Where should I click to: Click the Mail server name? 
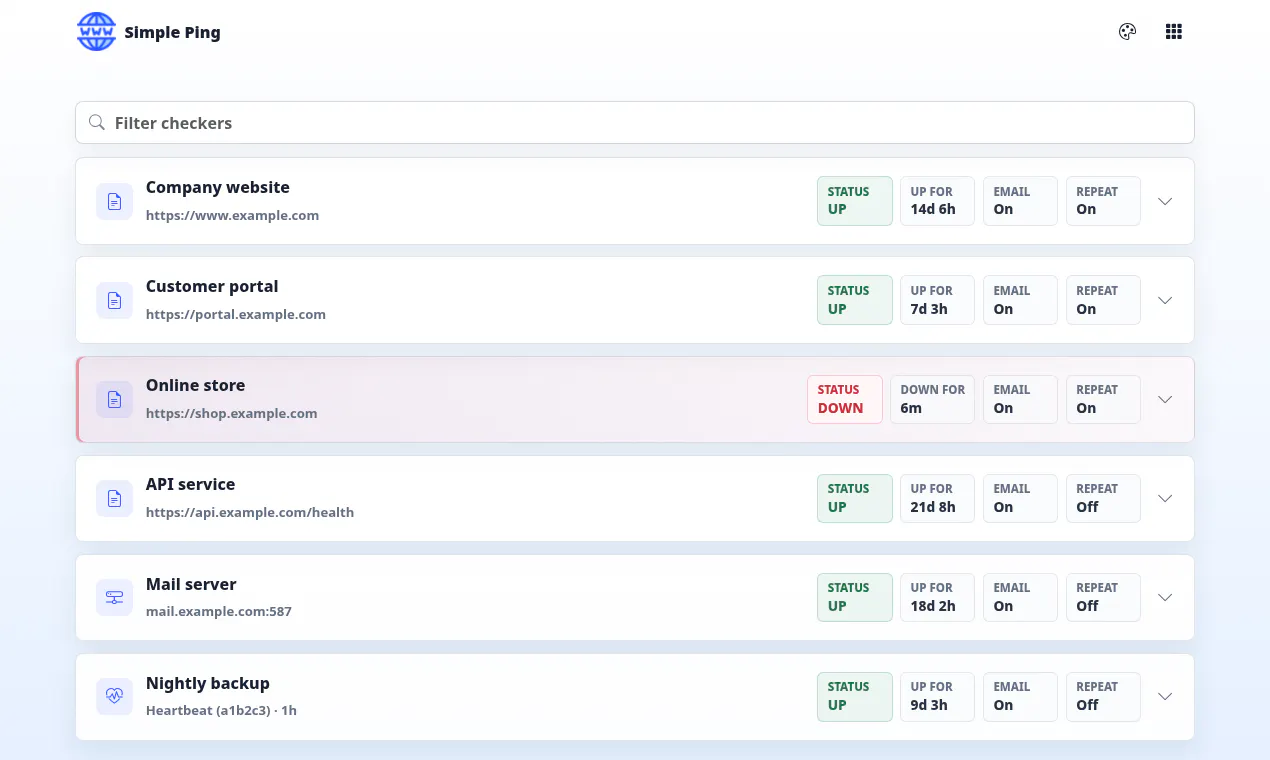(191, 584)
